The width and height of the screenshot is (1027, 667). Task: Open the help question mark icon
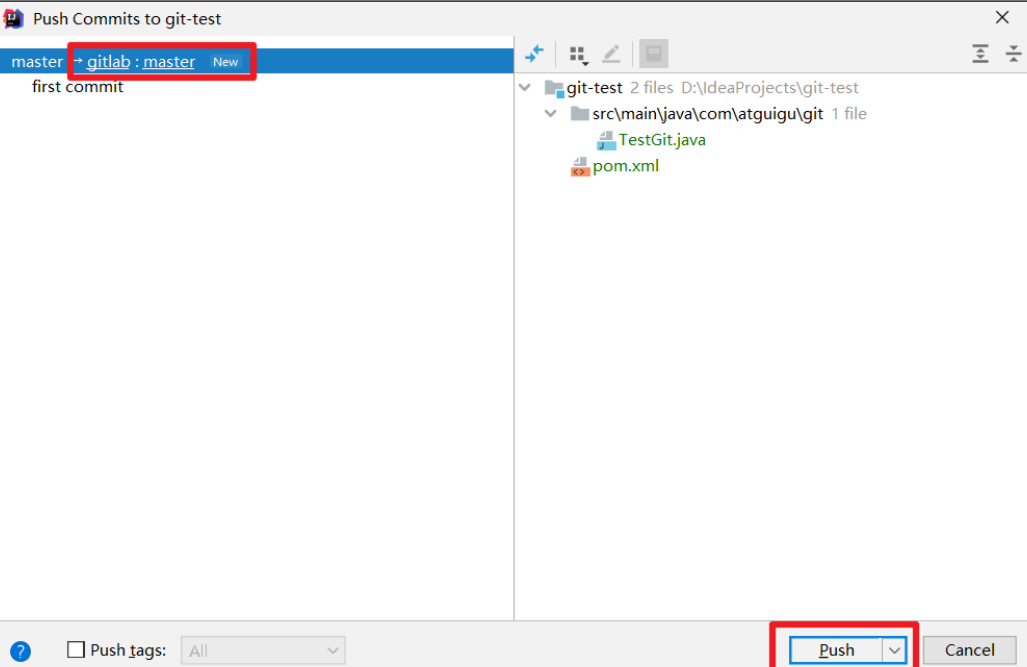tap(20, 651)
